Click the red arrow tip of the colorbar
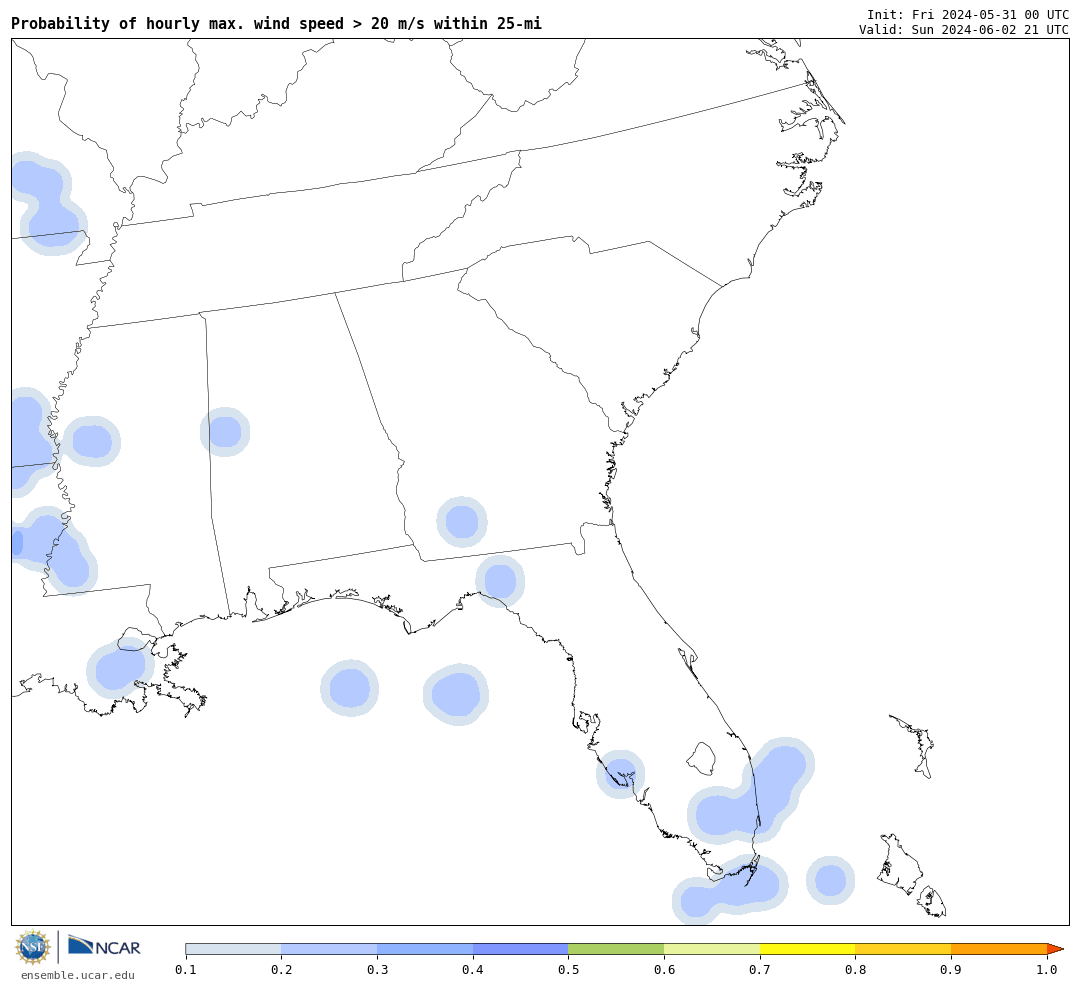Screen dimensions: 1080x988 tap(1055, 949)
